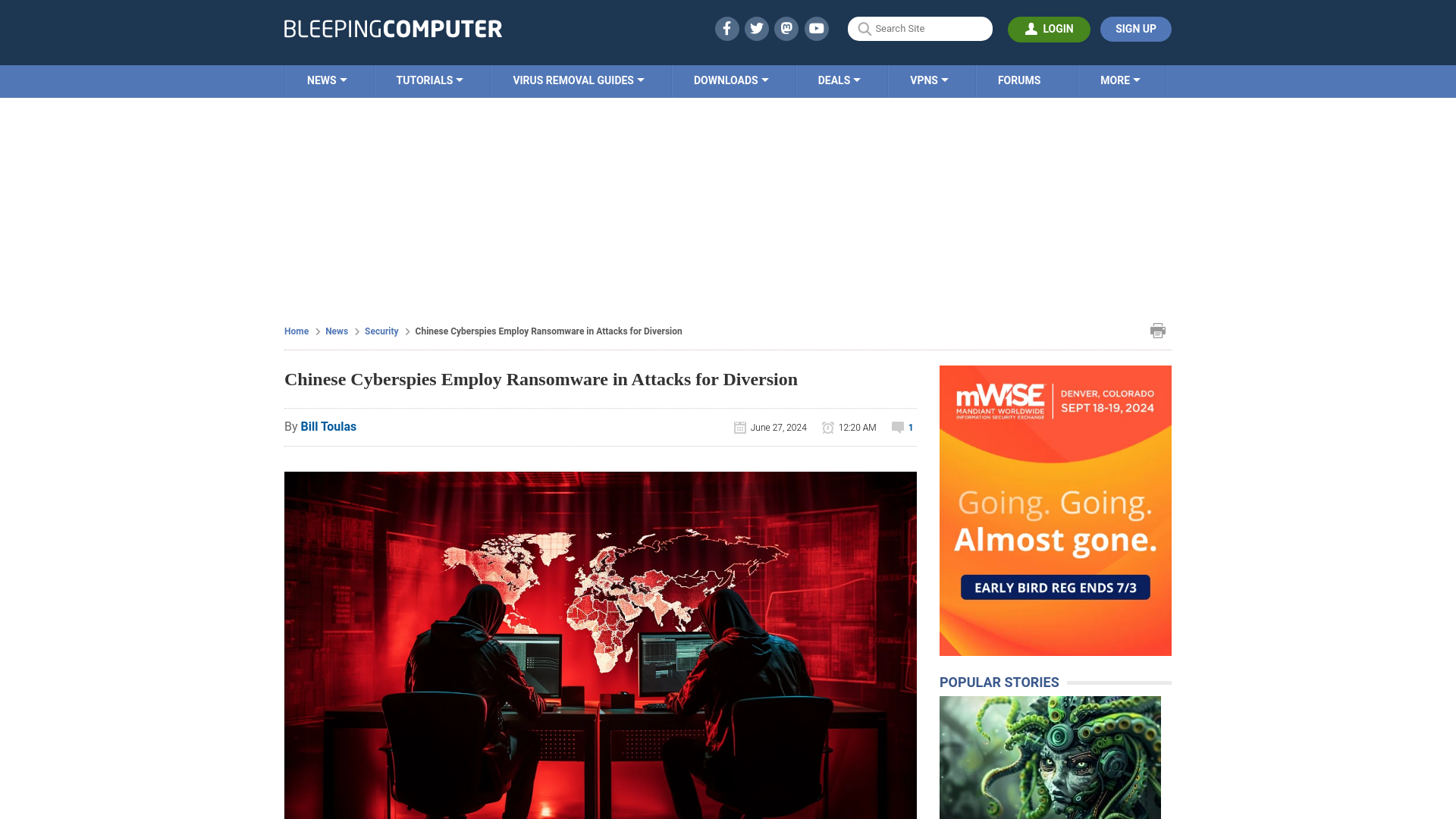This screenshot has width=1456, height=819.
Task: Click author link Bill Toulas
Action: click(328, 426)
